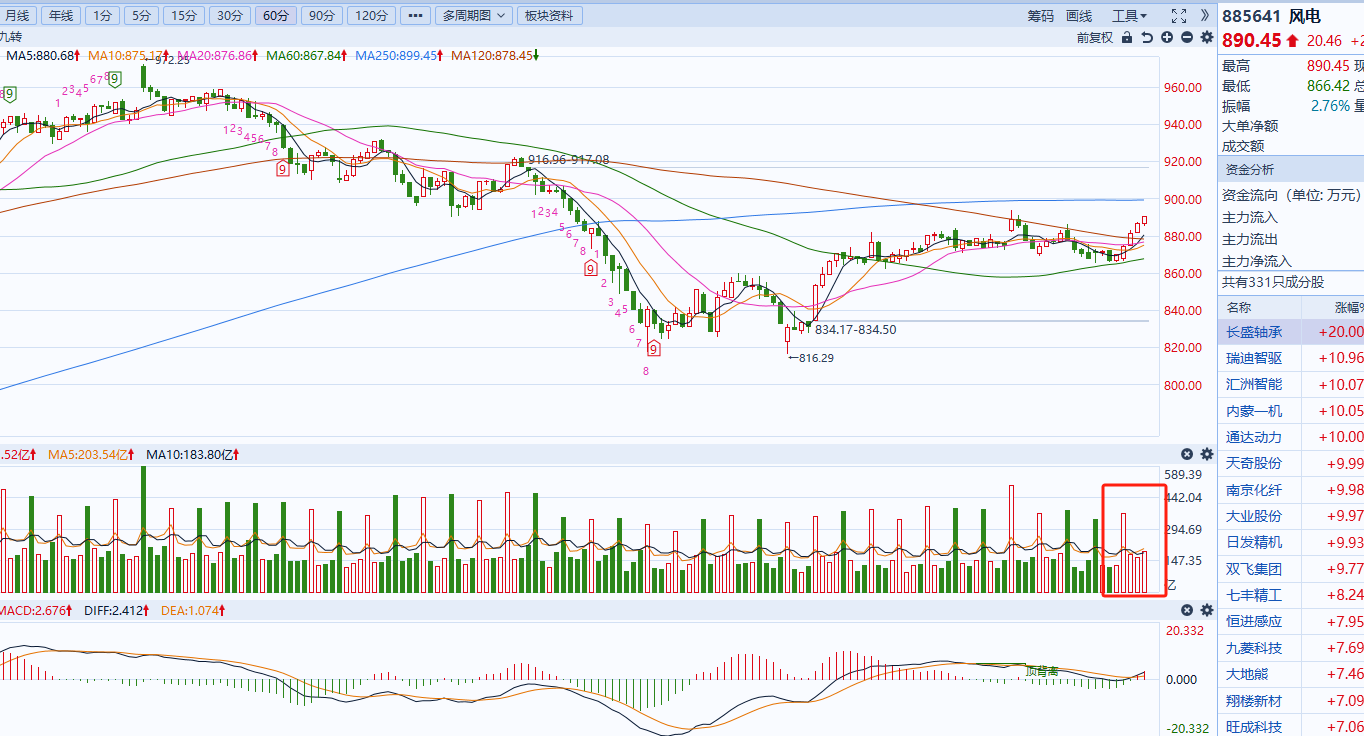Close the MACD indicator panel
Viewport: 1364px width, 736px height.
tap(1187, 610)
